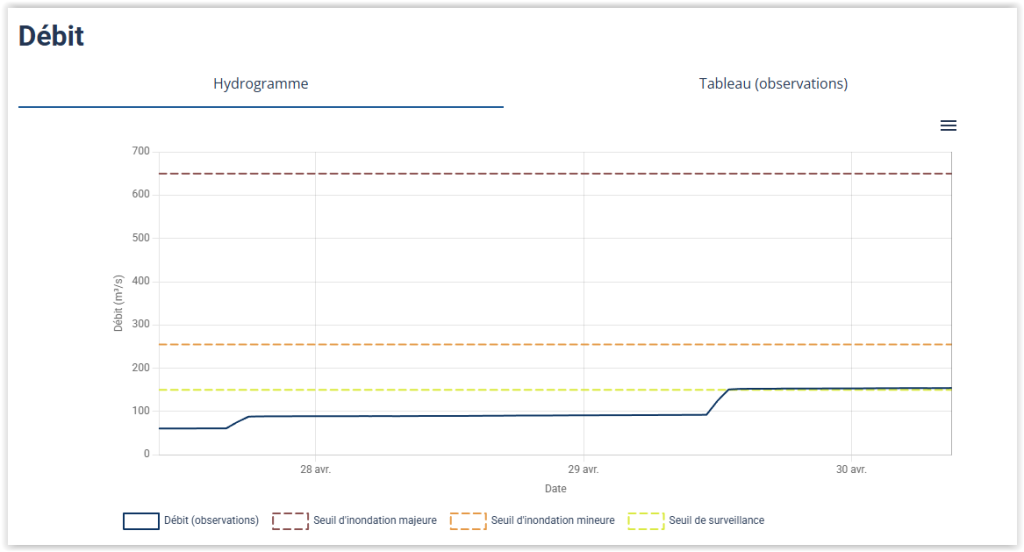Toggle the Seuil d'inondation mineure legend text
This screenshot has width=1024, height=552.
(552, 521)
